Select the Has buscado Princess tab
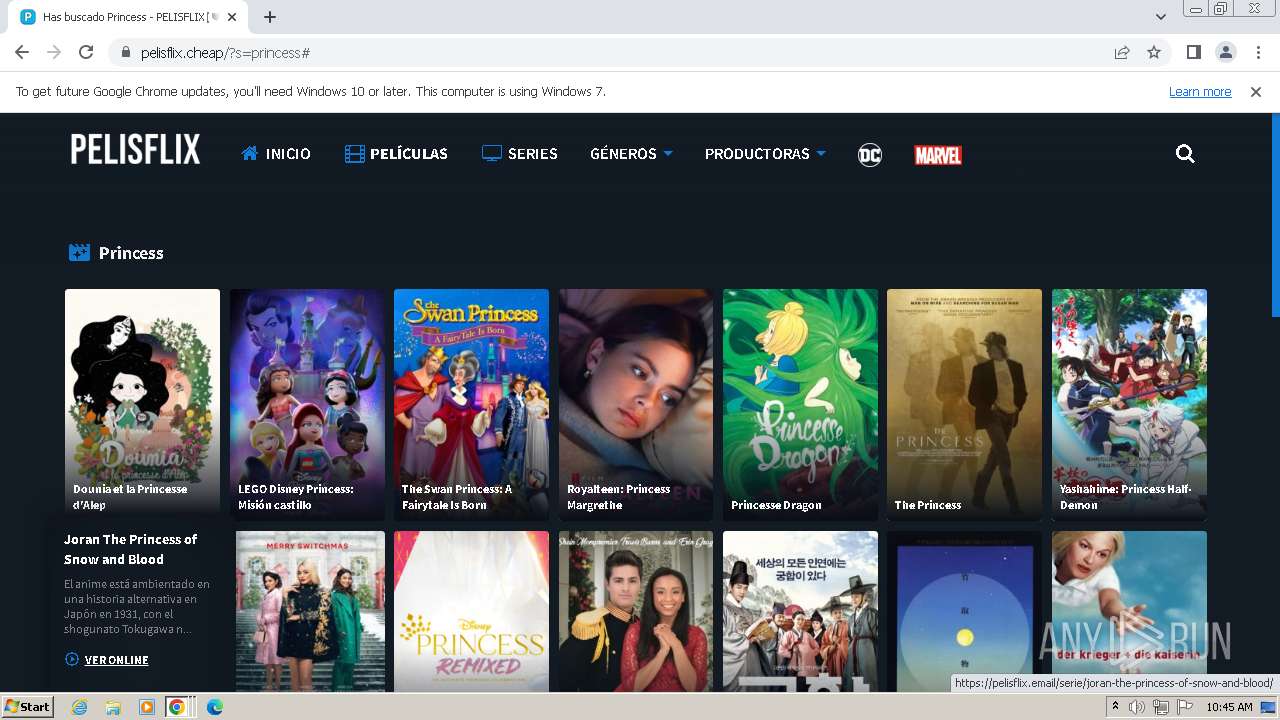 pyautogui.click(x=130, y=17)
